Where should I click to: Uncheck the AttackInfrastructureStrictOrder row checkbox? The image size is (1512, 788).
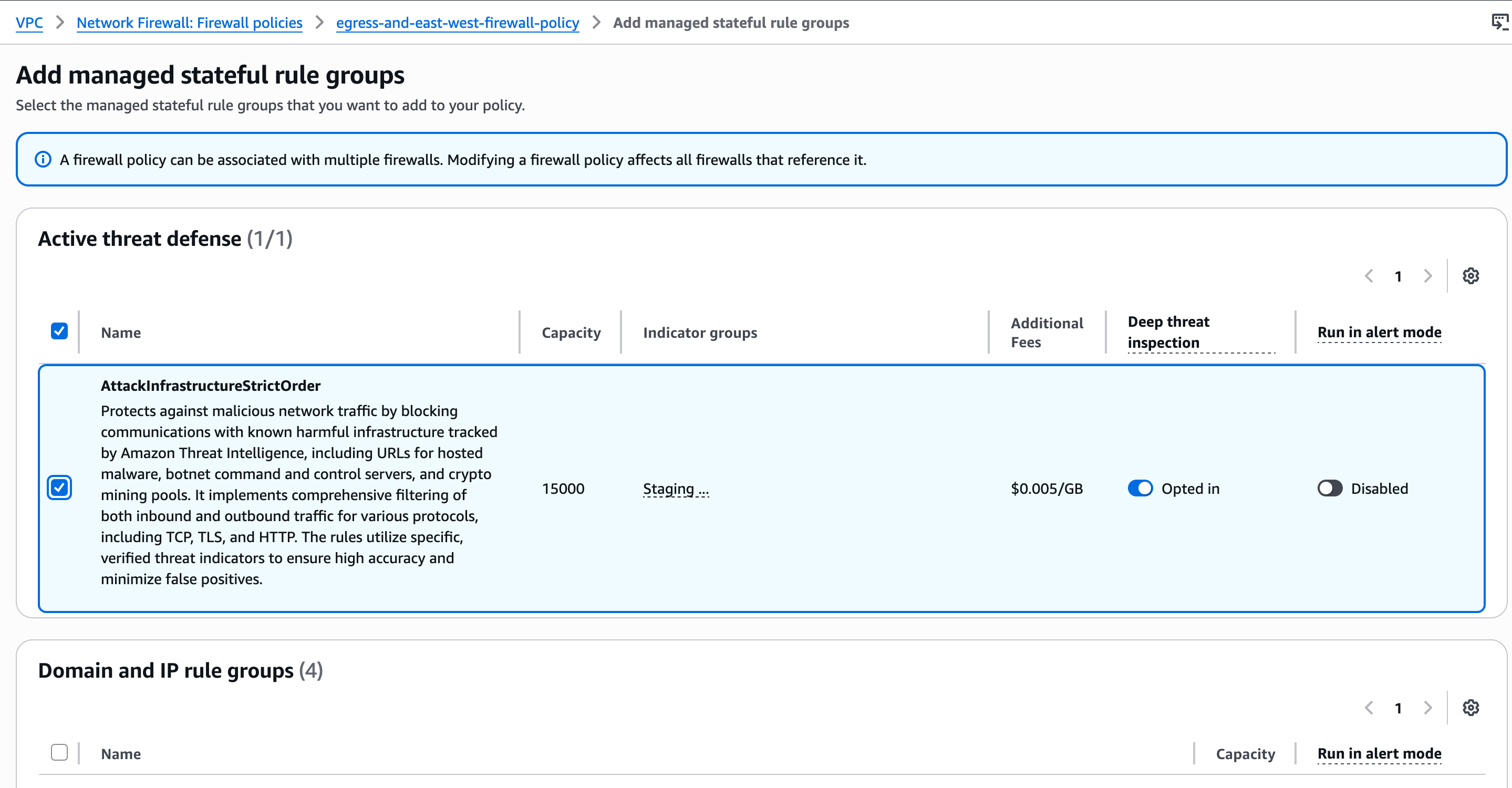coord(59,488)
